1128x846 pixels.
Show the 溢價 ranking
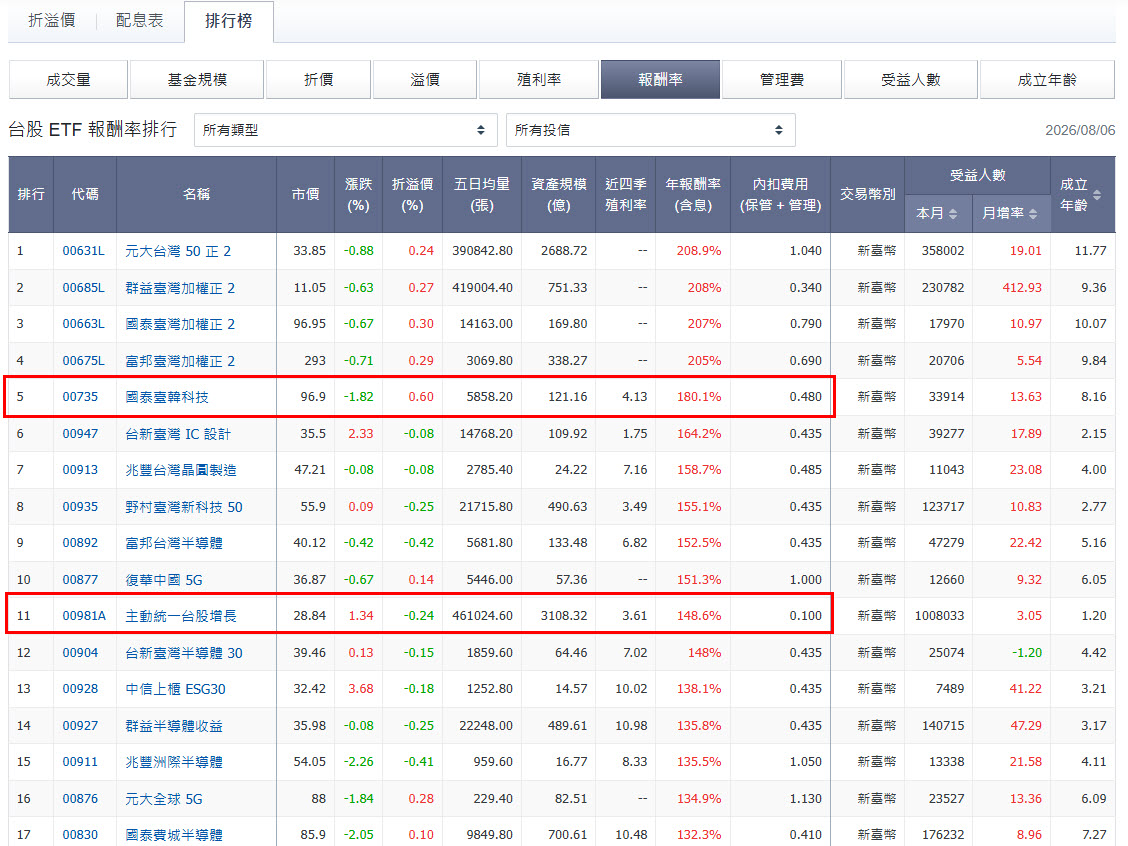click(x=424, y=80)
